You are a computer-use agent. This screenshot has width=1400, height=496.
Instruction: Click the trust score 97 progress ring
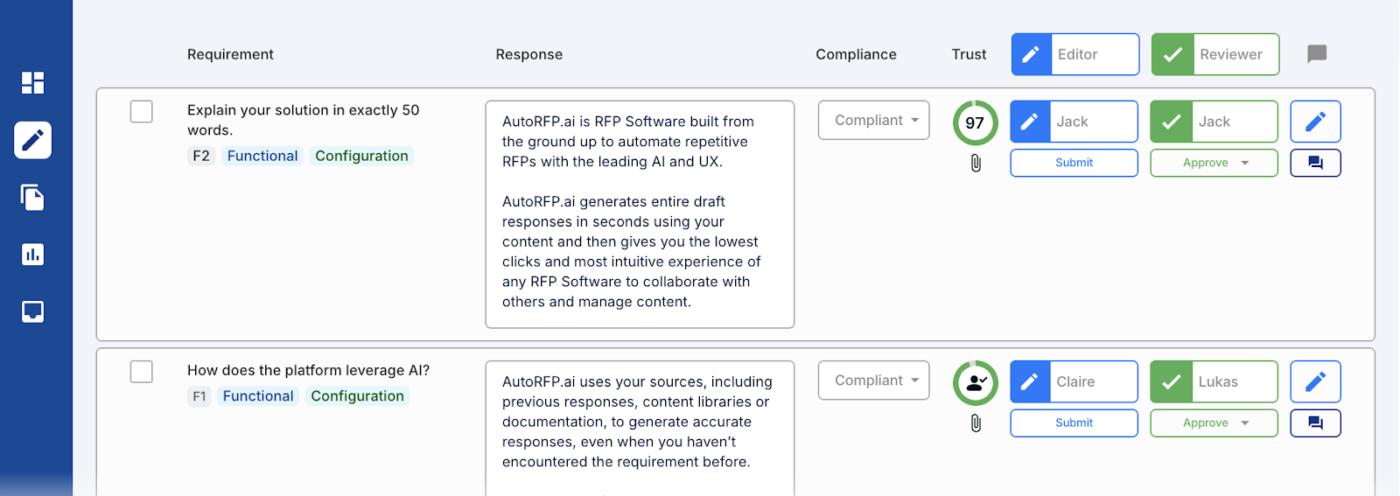point(975,123)
